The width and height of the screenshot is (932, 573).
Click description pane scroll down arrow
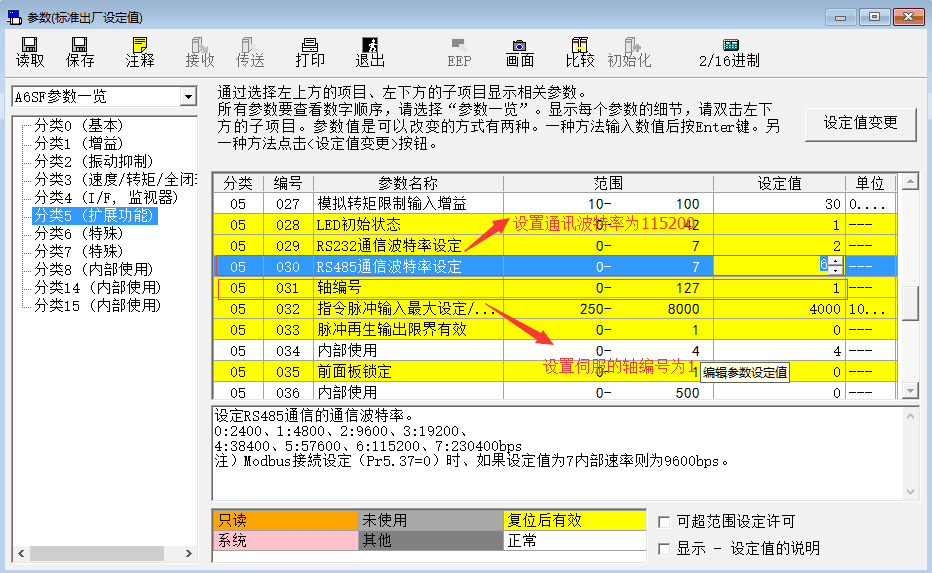click(910, 492)
